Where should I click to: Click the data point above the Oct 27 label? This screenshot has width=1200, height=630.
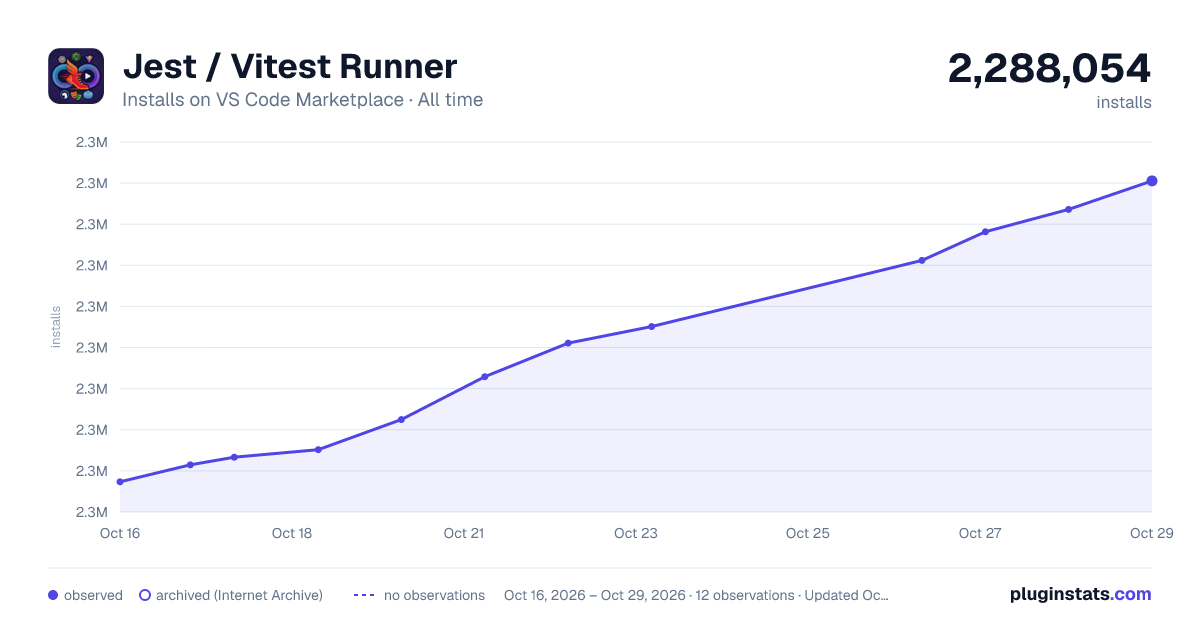point(985,232)
